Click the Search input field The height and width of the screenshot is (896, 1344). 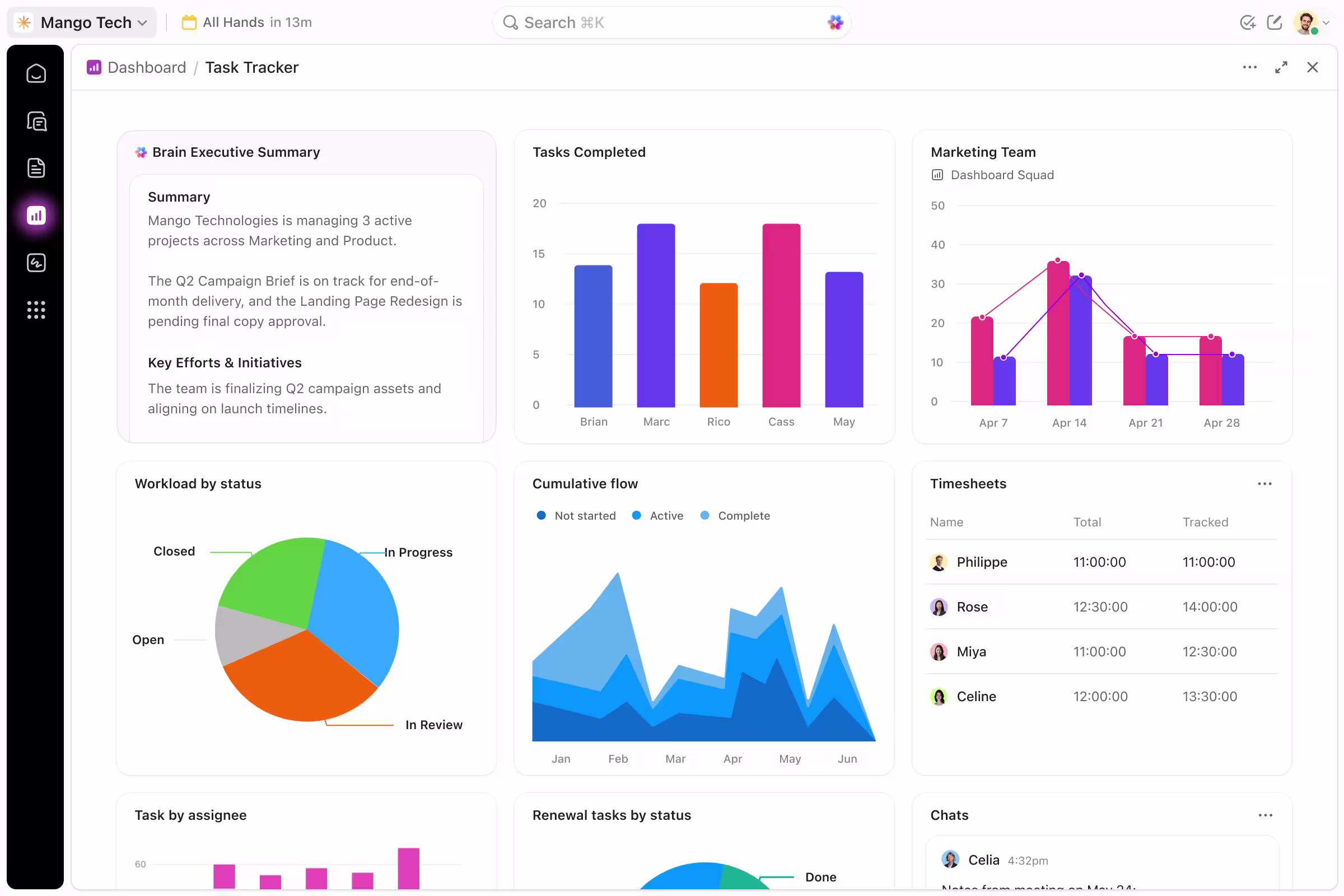click(x=672, y=22)
